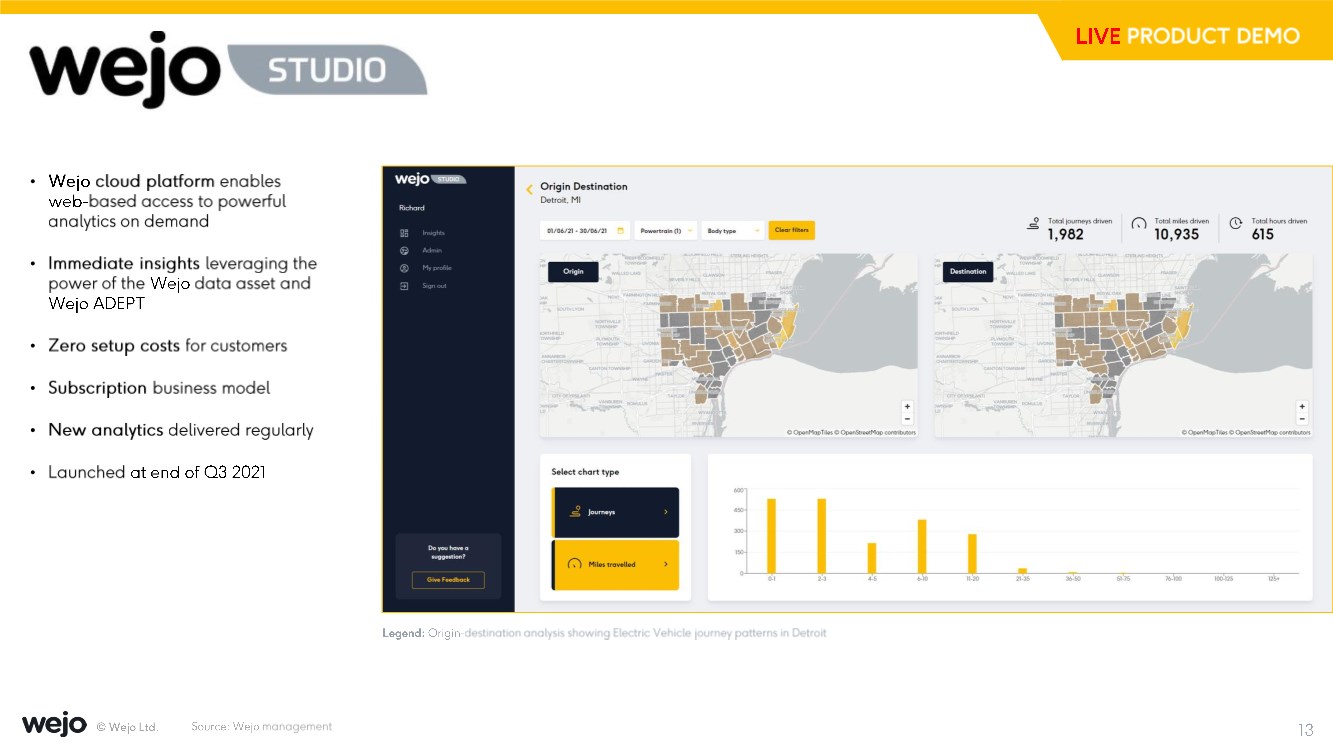Click the Detroit, MI subtitle
The height and width of the screenshot is (750, 1333).
pyautogui.click(x=561, y=200)
